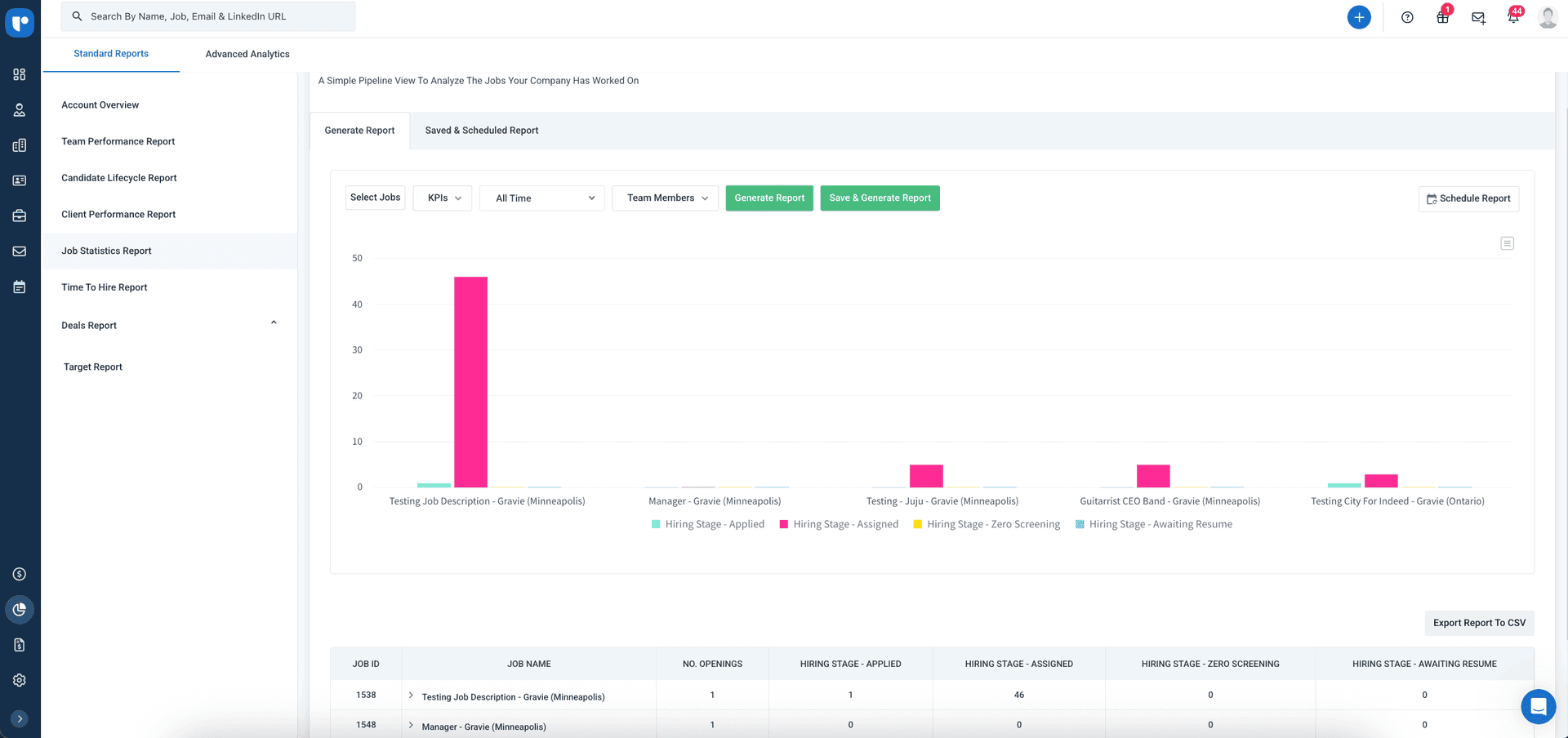Toggle Hiring Stage - Assigned legend series

click(x=839, y=524)
